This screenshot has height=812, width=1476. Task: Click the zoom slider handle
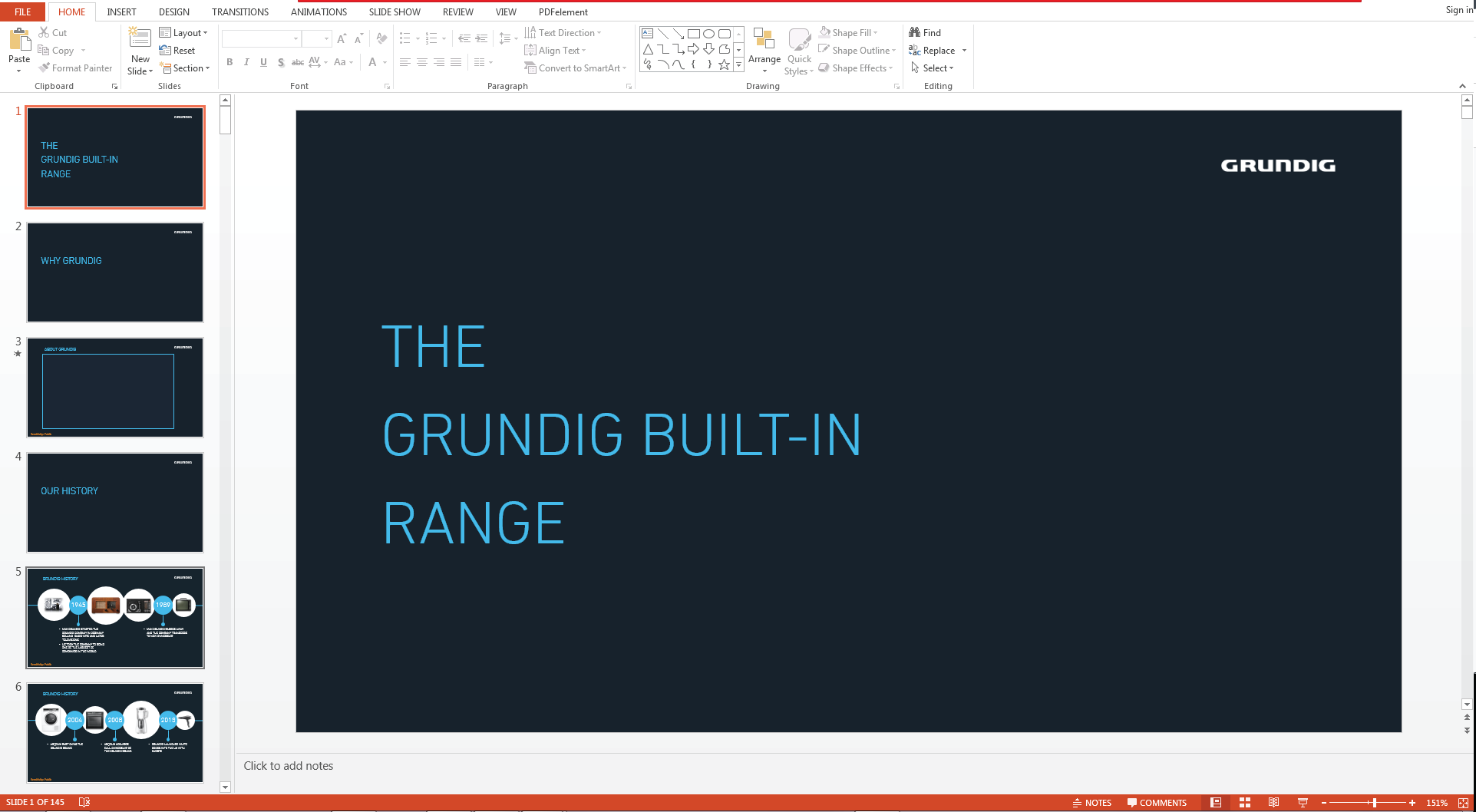(1374, 803)
